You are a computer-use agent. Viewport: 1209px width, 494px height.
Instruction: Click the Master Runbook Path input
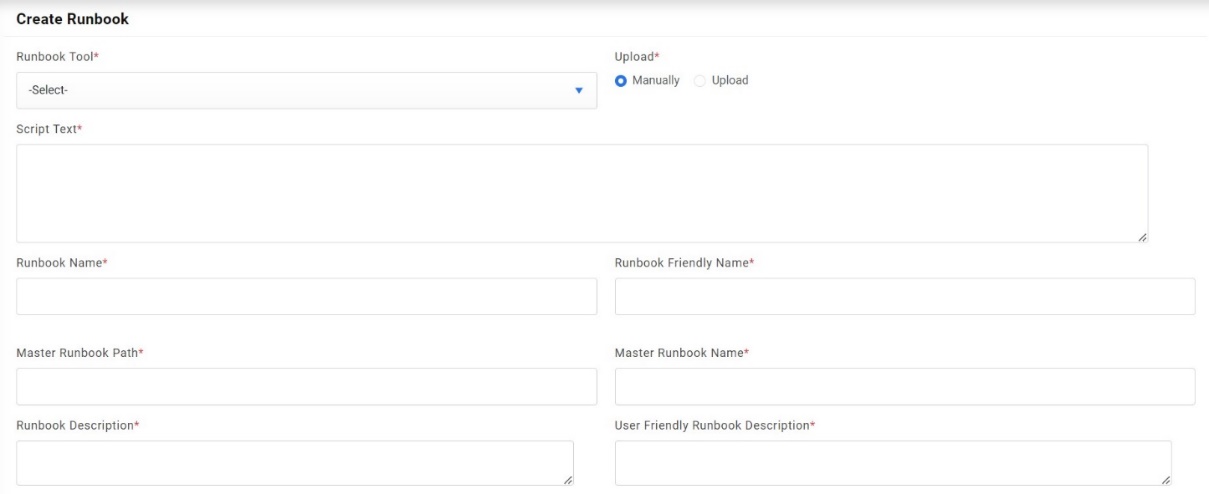pos(306,386)
